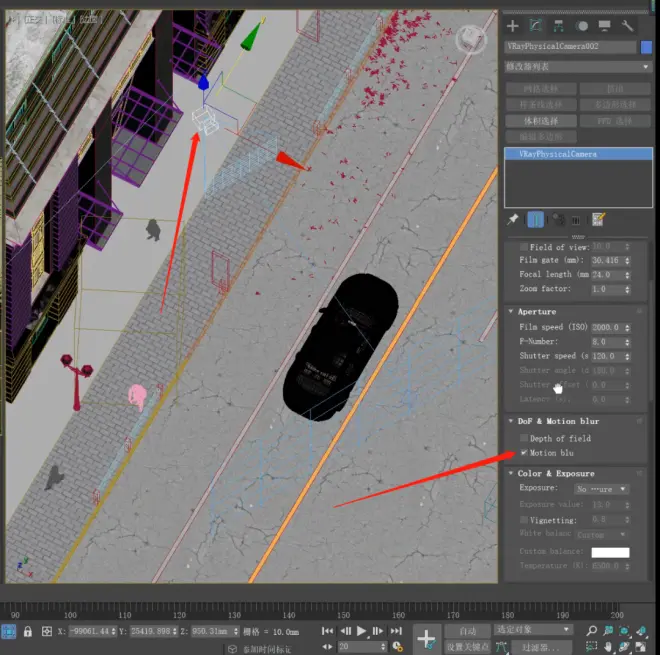This screenshot has height=655, width=660.
Task: Toggle the Pin Stack pushpin icon
Action: pyautogui.click(x=512, y=220)
